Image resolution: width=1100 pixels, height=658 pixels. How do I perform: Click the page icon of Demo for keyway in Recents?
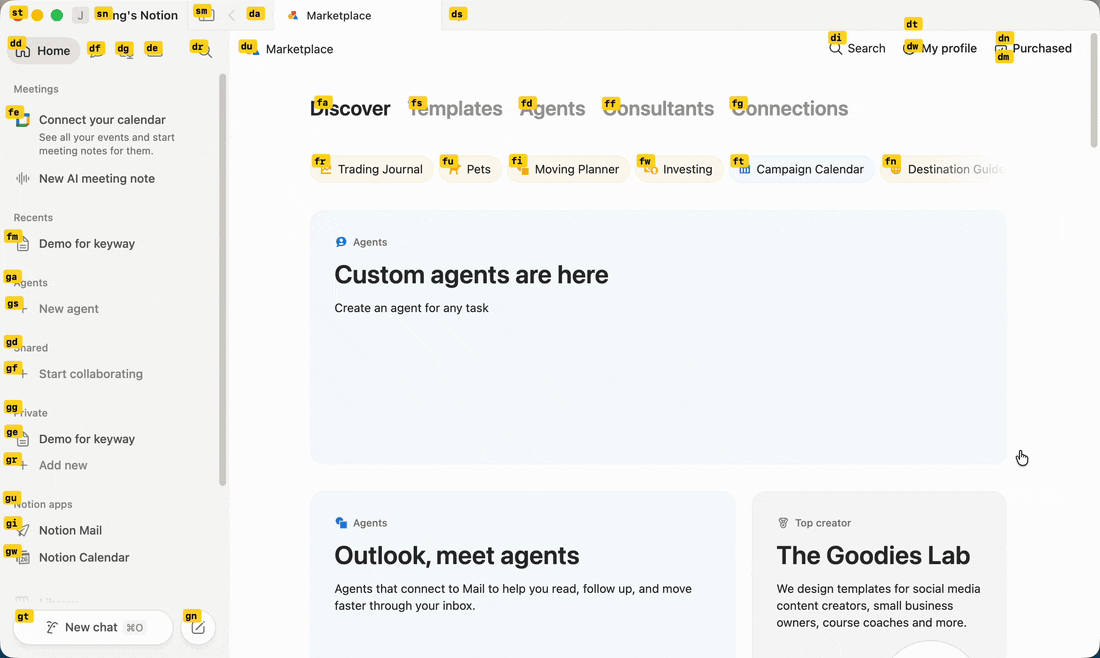pos(22,243)
